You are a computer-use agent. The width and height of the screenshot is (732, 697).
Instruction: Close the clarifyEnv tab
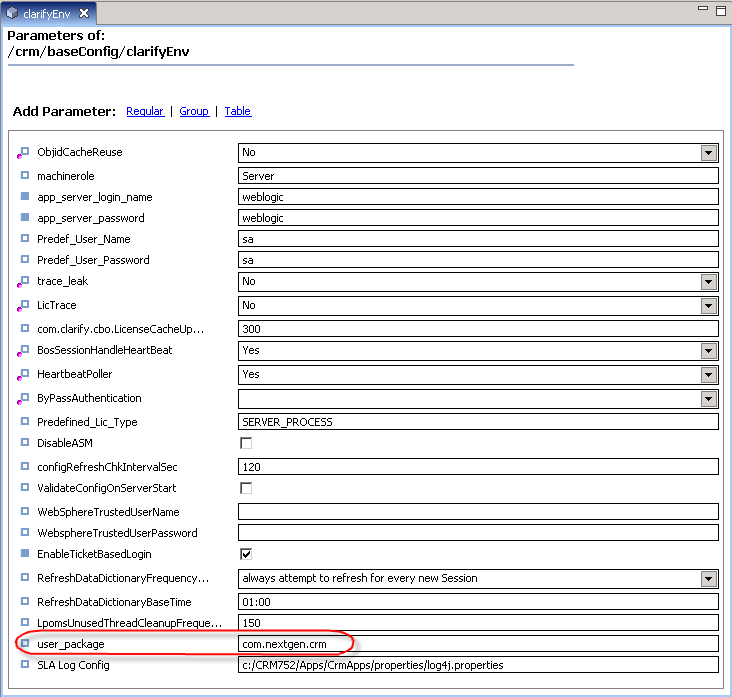[83, 14]
